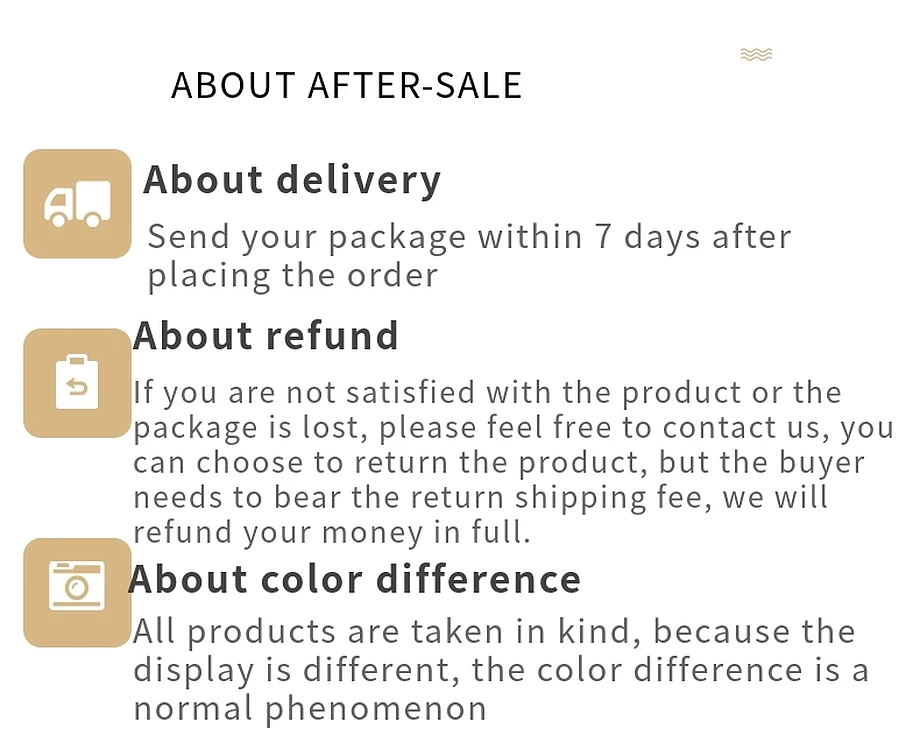This screenshot has height=743, width=920.
Task: Click the camera color difference icon
Action: 77,593
